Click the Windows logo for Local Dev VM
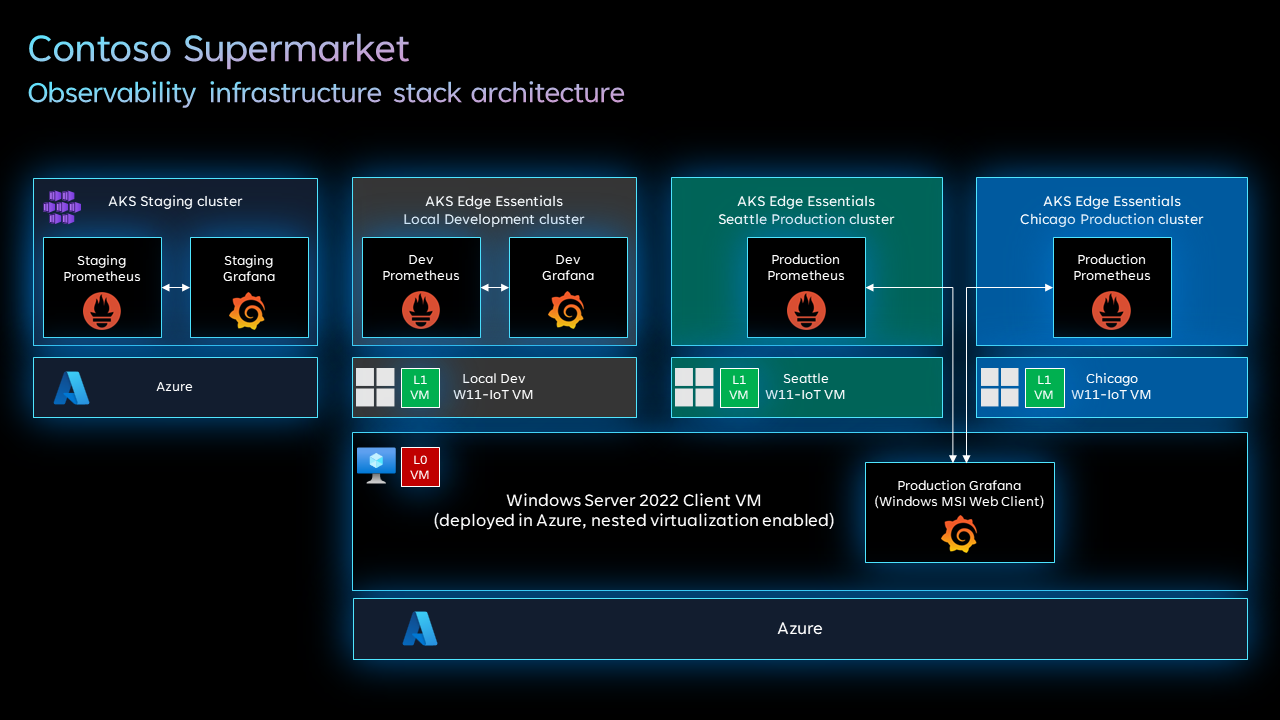 (375, 387)
